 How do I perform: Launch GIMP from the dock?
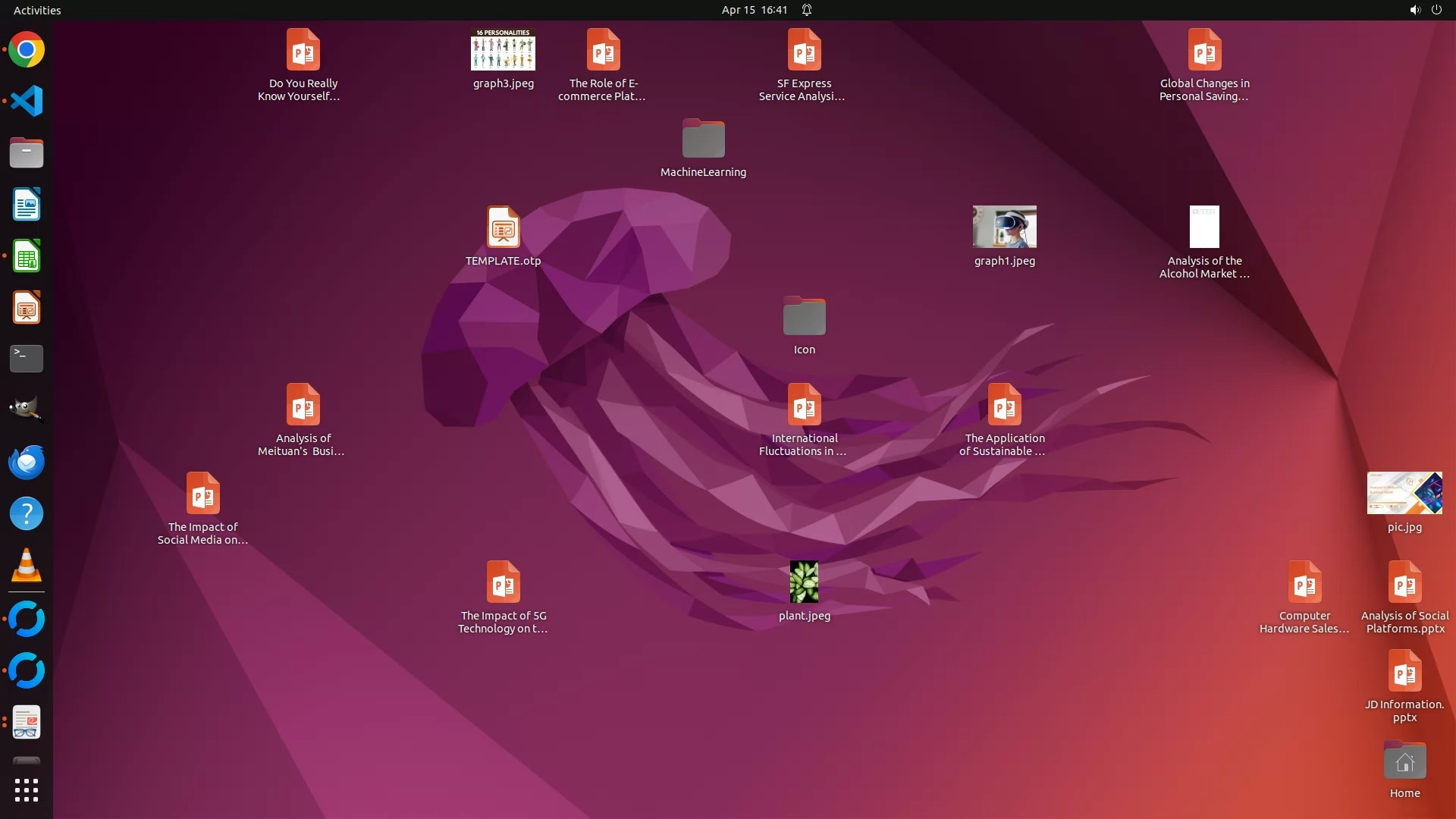(x=27, y=409)
